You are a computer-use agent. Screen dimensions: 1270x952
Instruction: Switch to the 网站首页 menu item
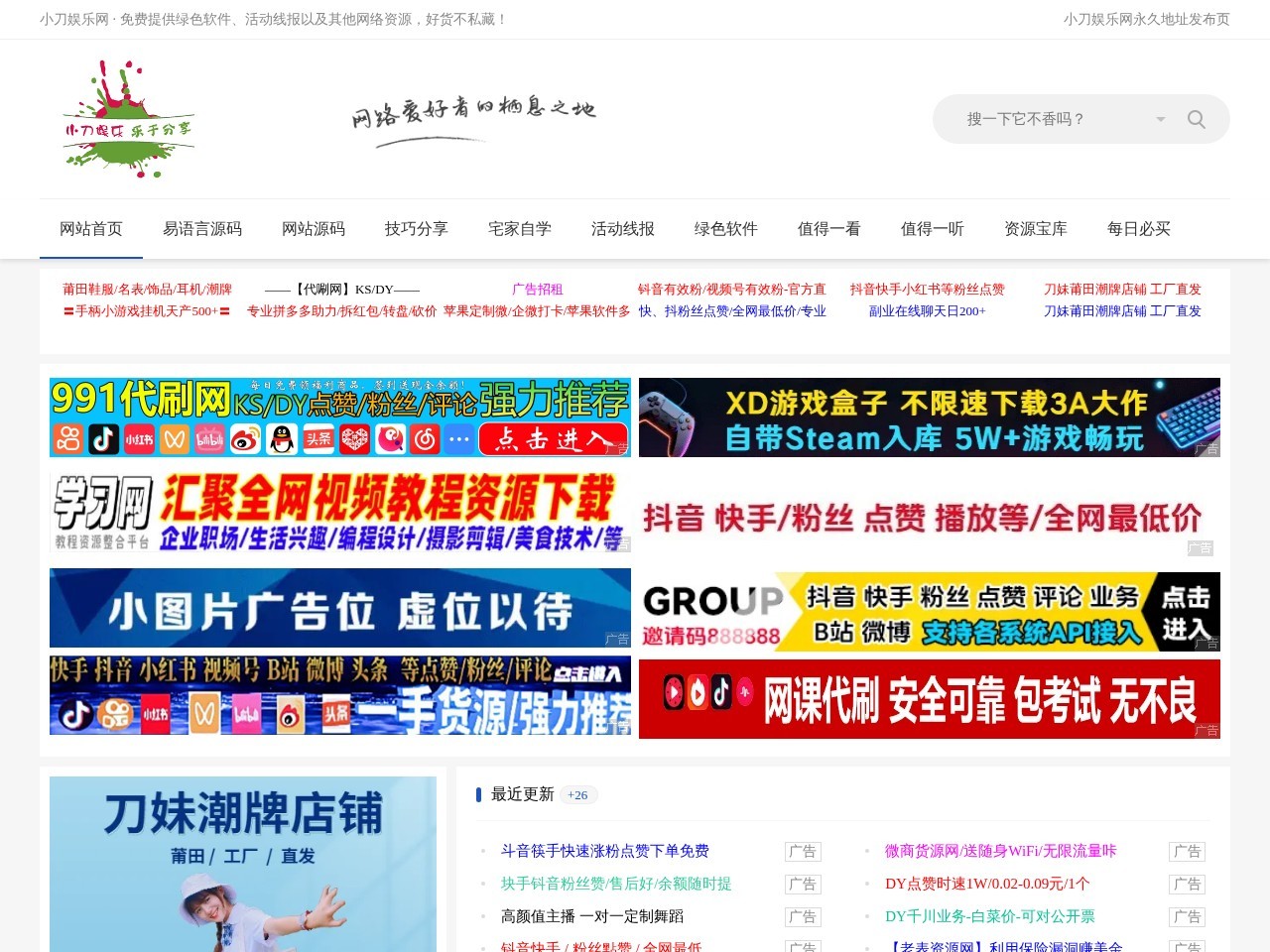point(90,229)
